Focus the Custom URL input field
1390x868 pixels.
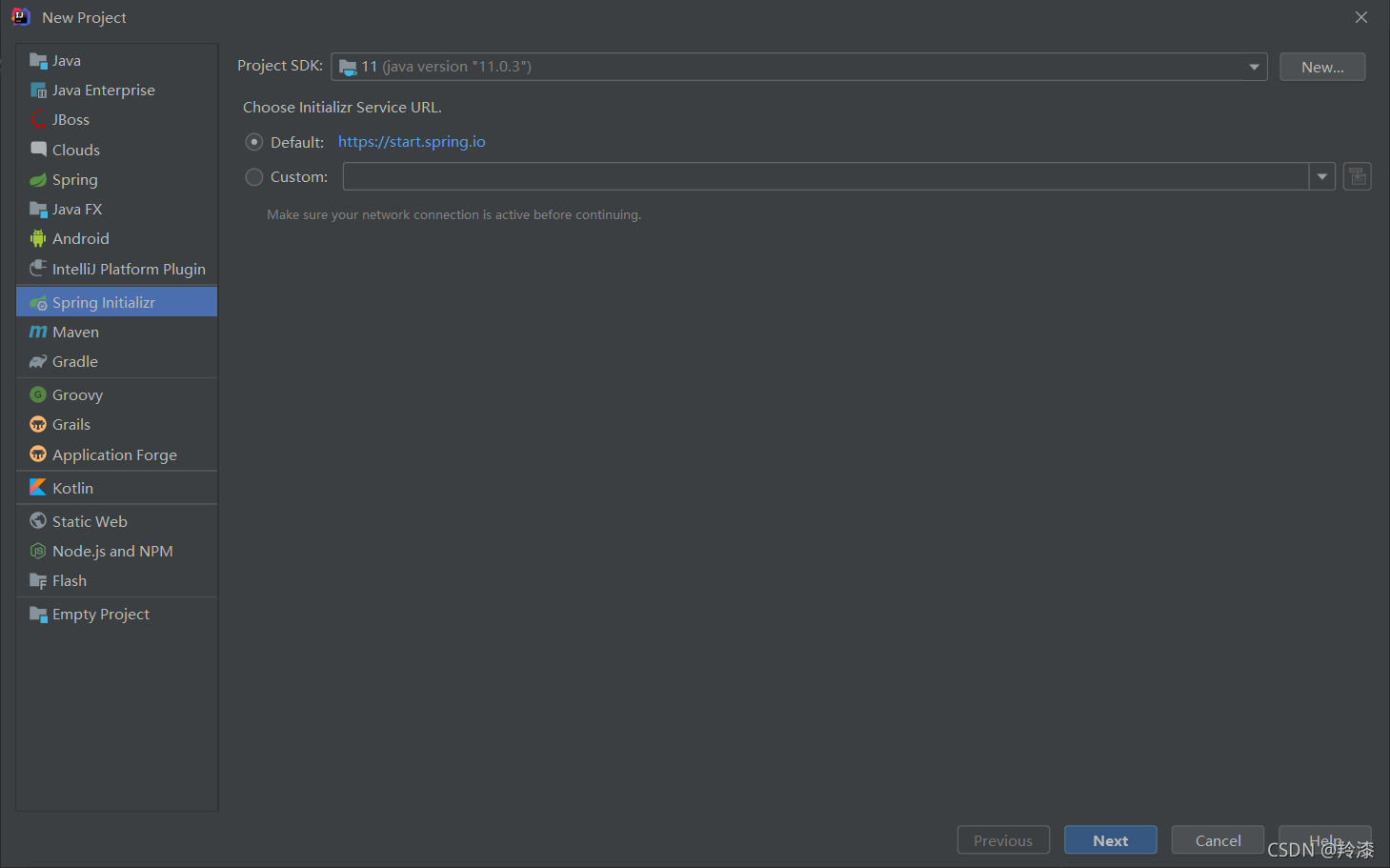click(x=826, y=176)
